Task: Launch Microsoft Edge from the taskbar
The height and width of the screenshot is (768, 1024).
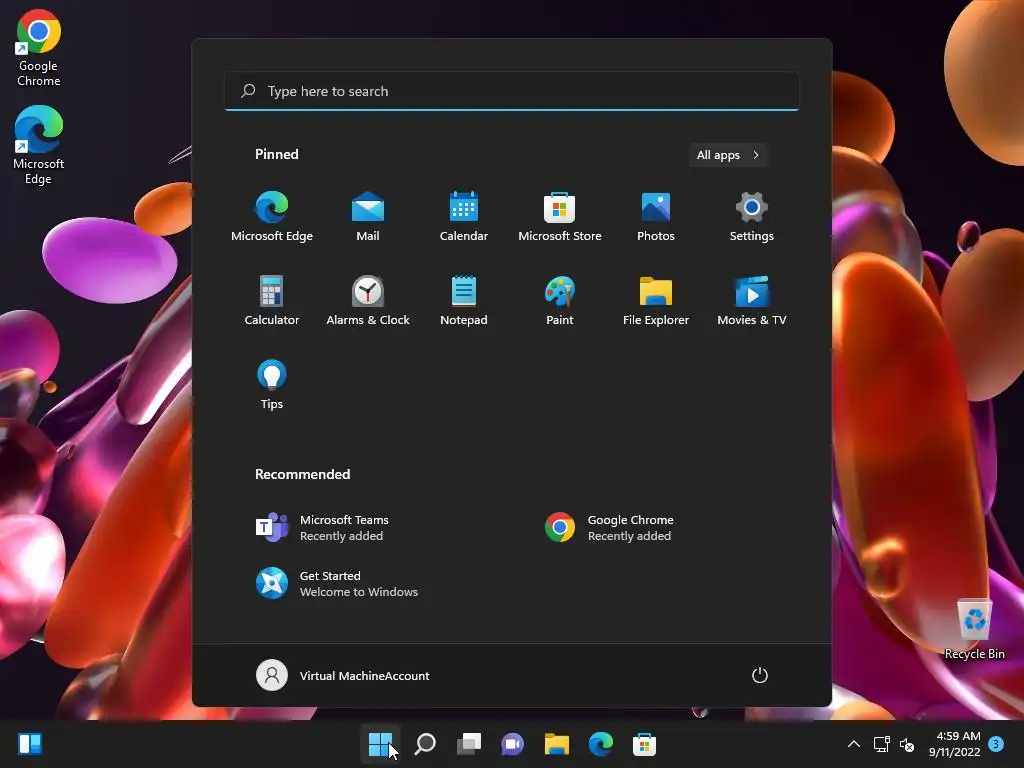Action: click(x=600, y=744)
